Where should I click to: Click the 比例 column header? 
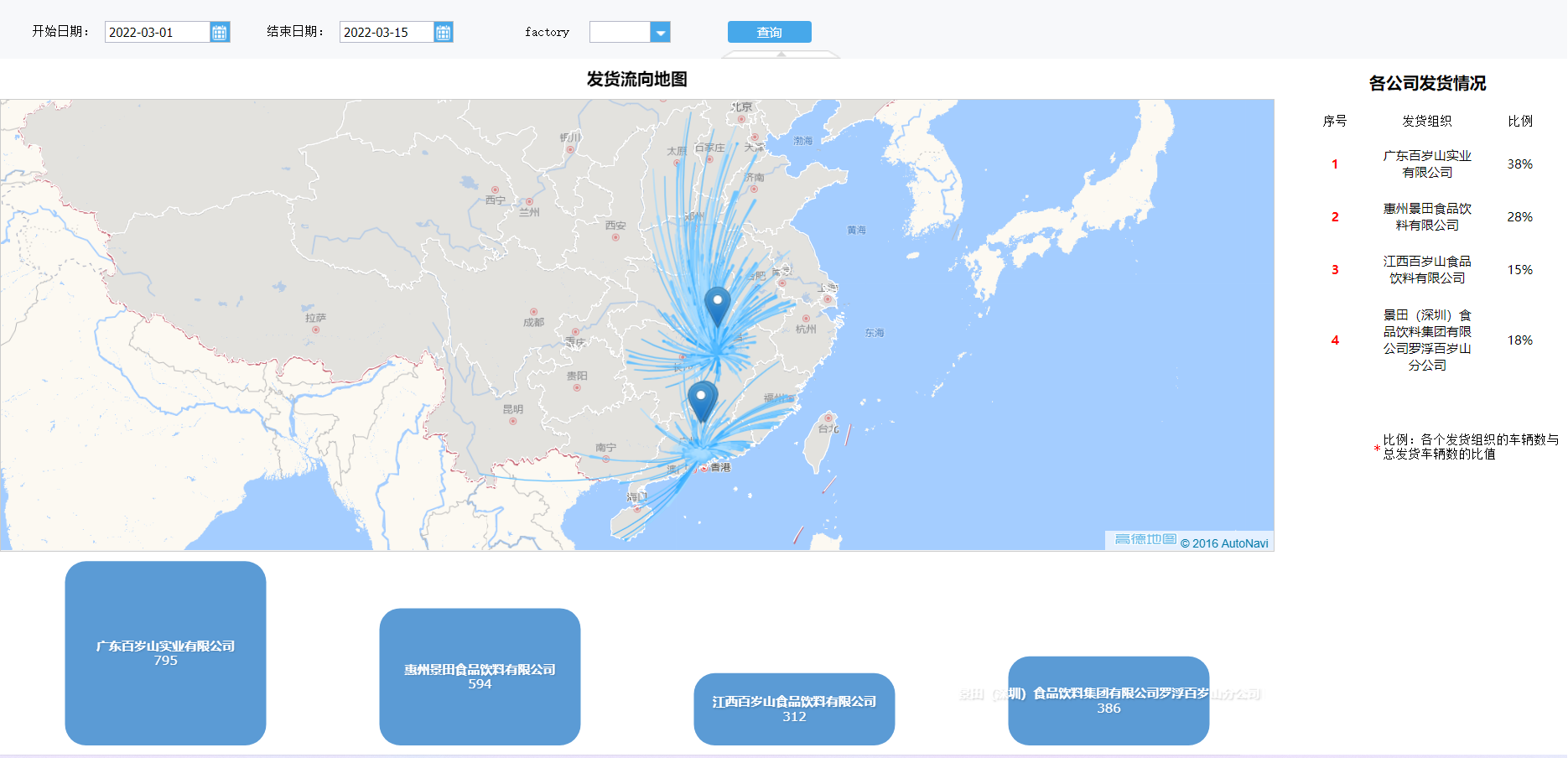point(1520,121)
